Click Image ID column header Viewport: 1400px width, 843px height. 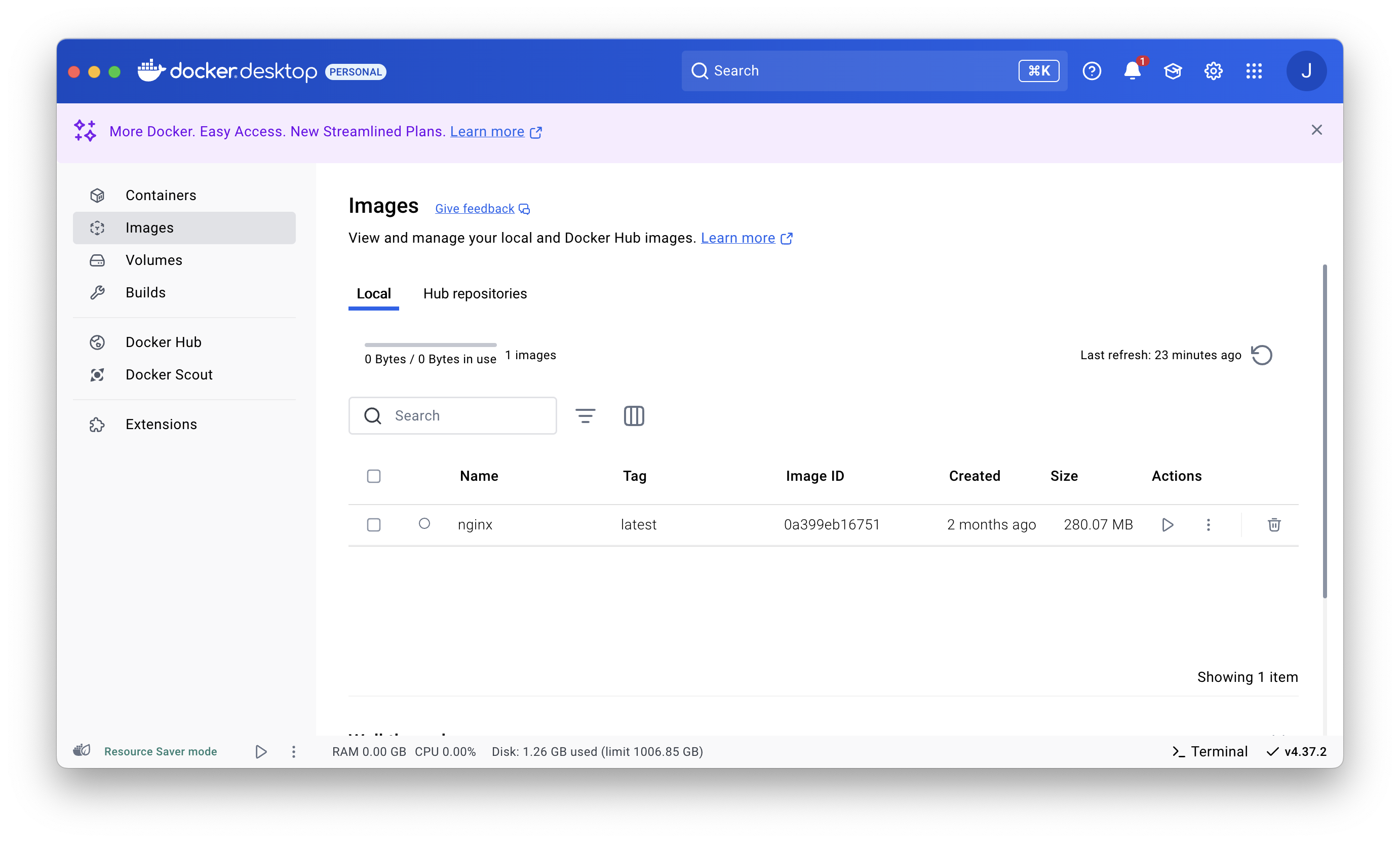pyautogui.click(x=814, y=476)
